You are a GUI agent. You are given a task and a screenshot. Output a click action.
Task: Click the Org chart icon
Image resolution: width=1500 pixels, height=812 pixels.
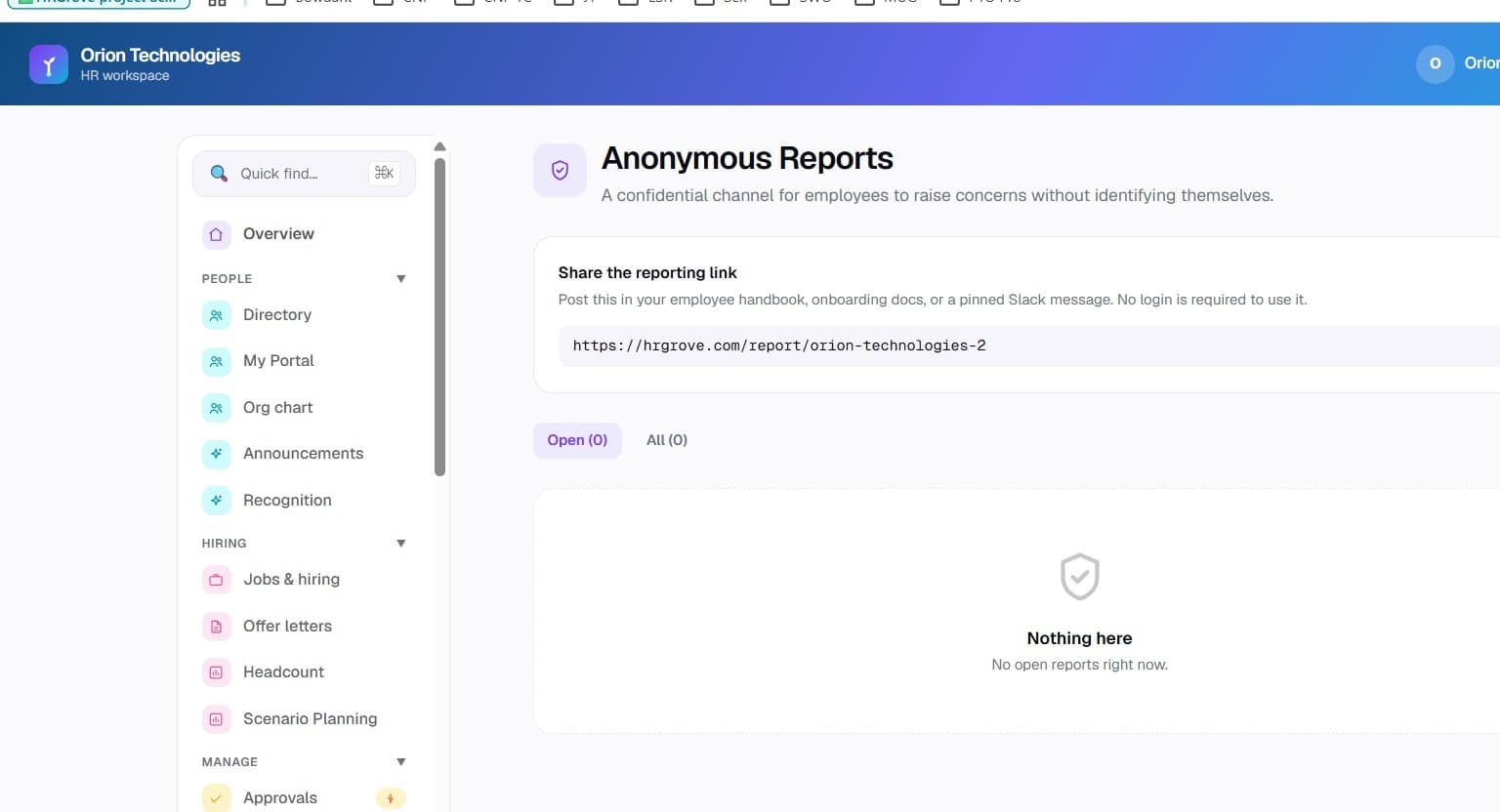click(x=217, y=408)
